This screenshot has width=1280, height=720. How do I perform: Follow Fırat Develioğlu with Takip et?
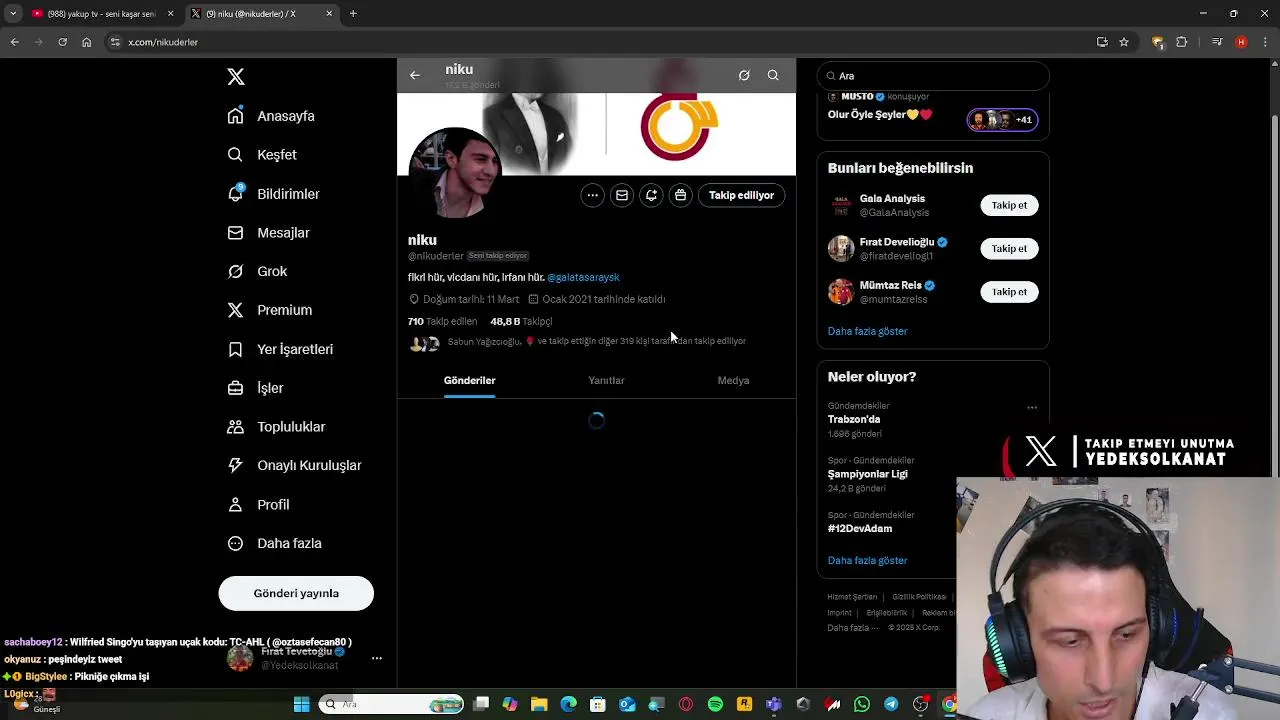point(1009,248)
